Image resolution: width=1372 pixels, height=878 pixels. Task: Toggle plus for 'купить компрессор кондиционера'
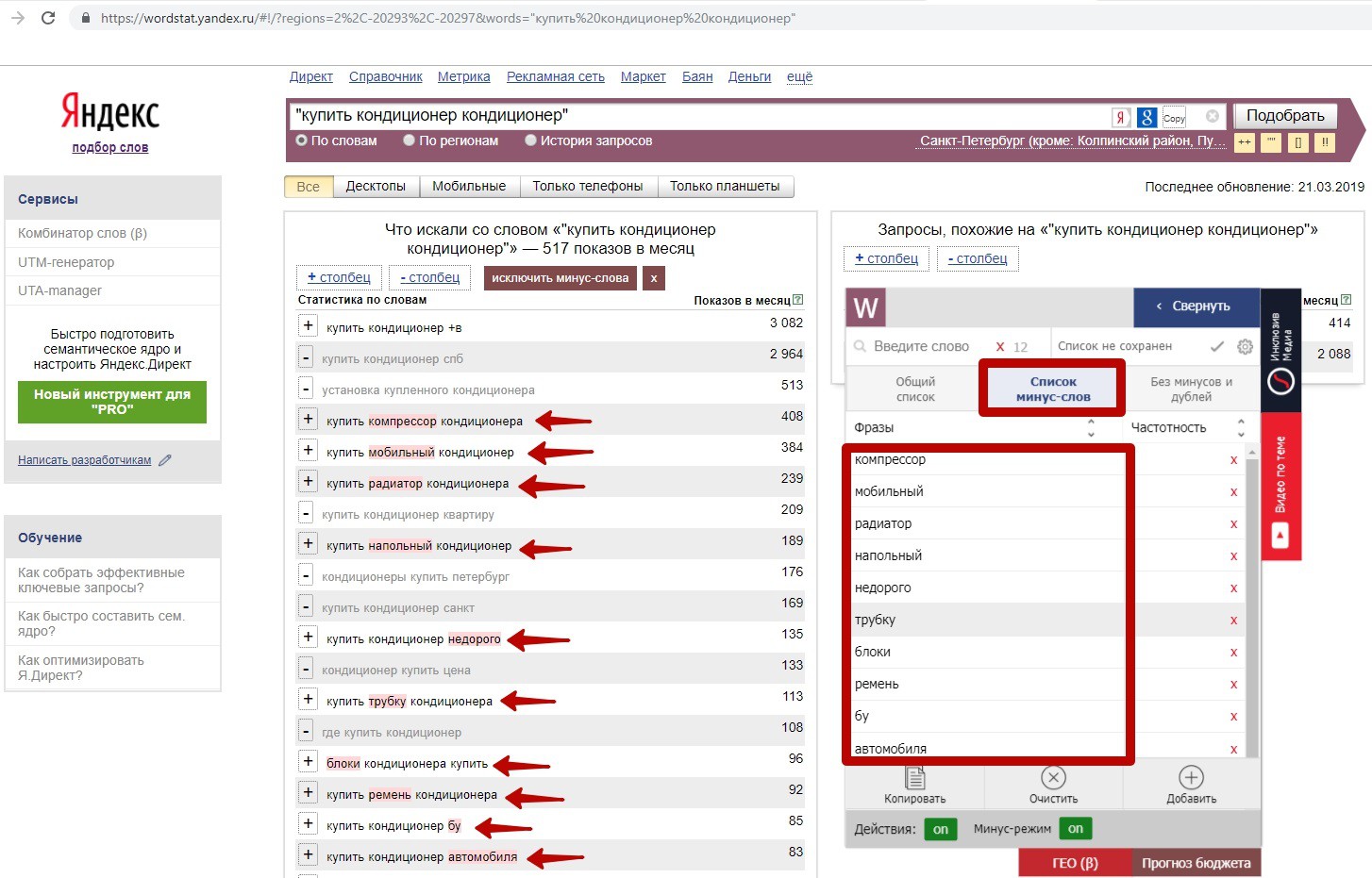[x=308, y=420]
